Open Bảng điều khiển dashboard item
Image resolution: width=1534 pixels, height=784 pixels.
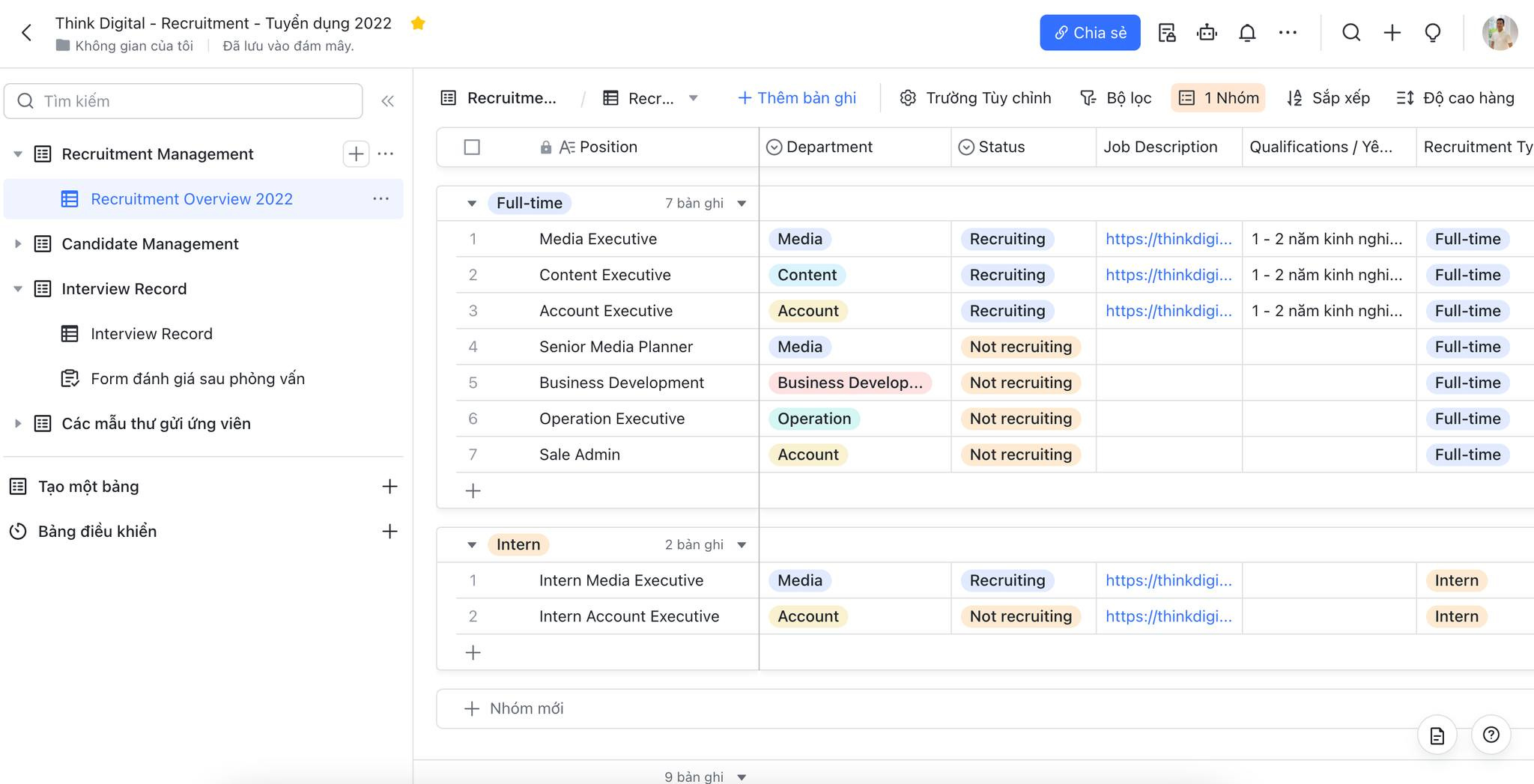pos(97,532)
